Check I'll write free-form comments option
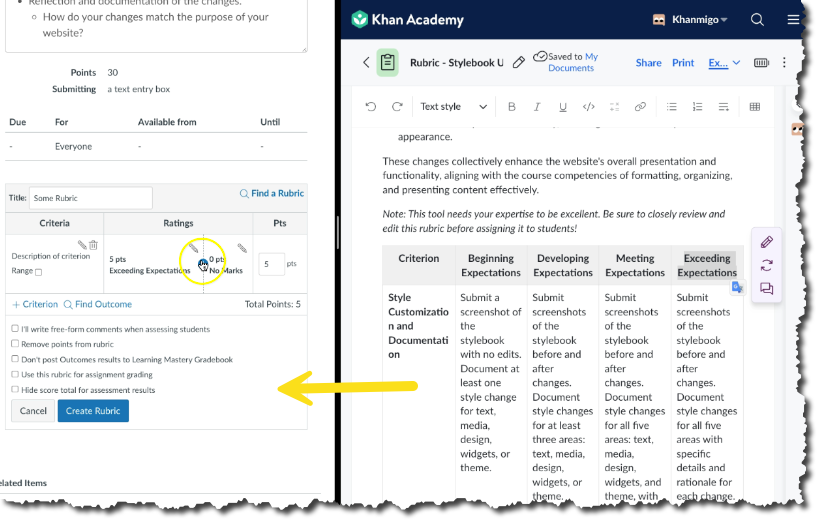 point(15,329)
